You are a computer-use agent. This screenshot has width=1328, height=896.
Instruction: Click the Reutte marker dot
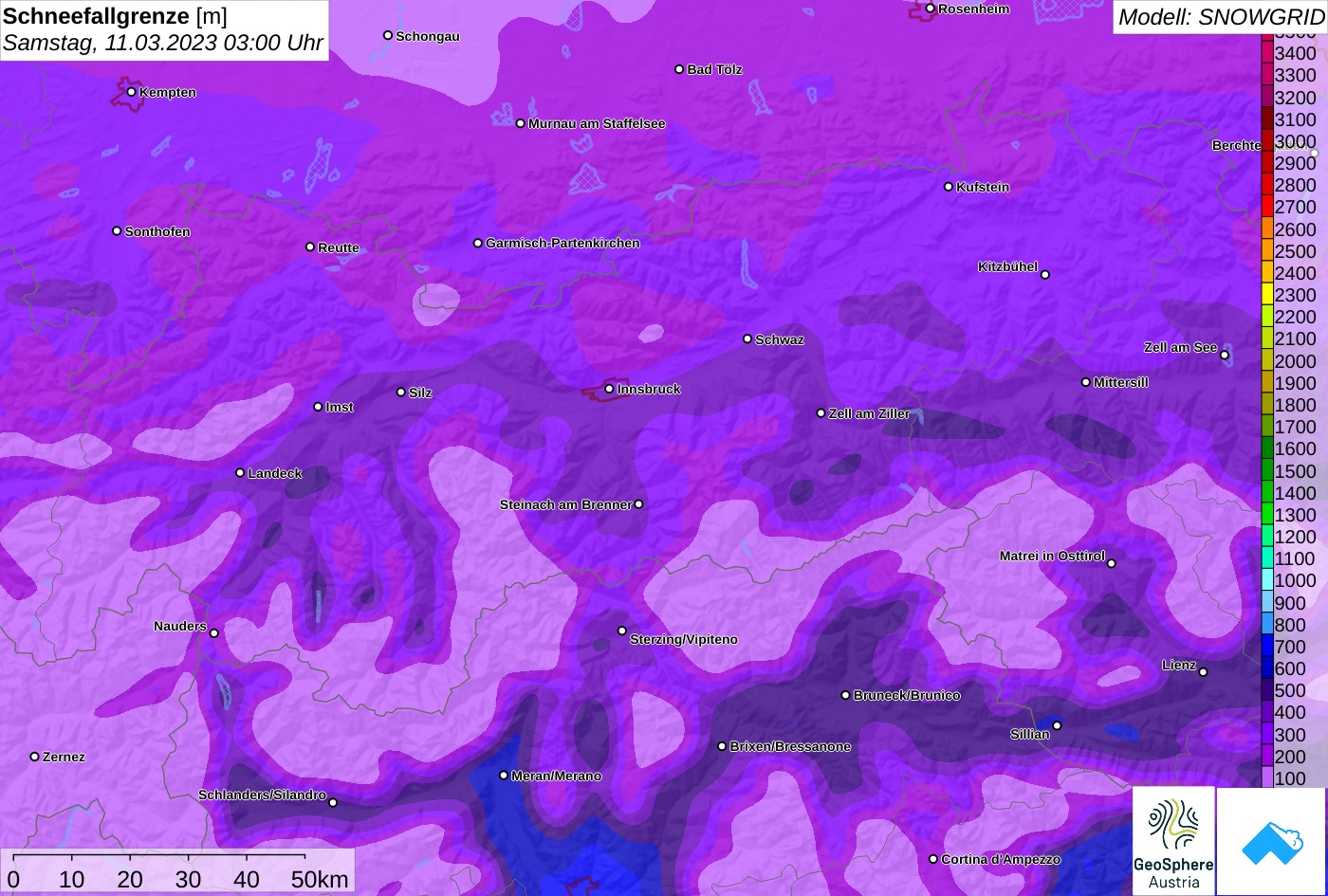point(309,247)
